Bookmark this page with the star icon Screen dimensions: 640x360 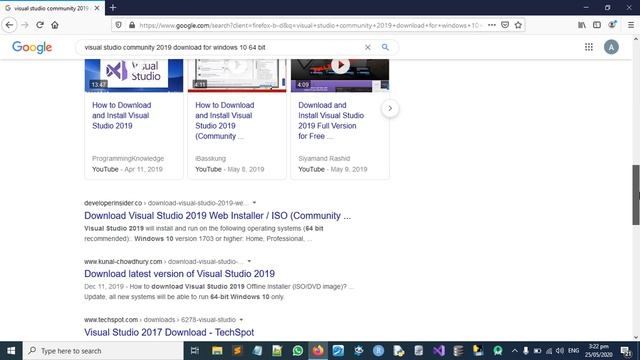(x=518, y=25)
